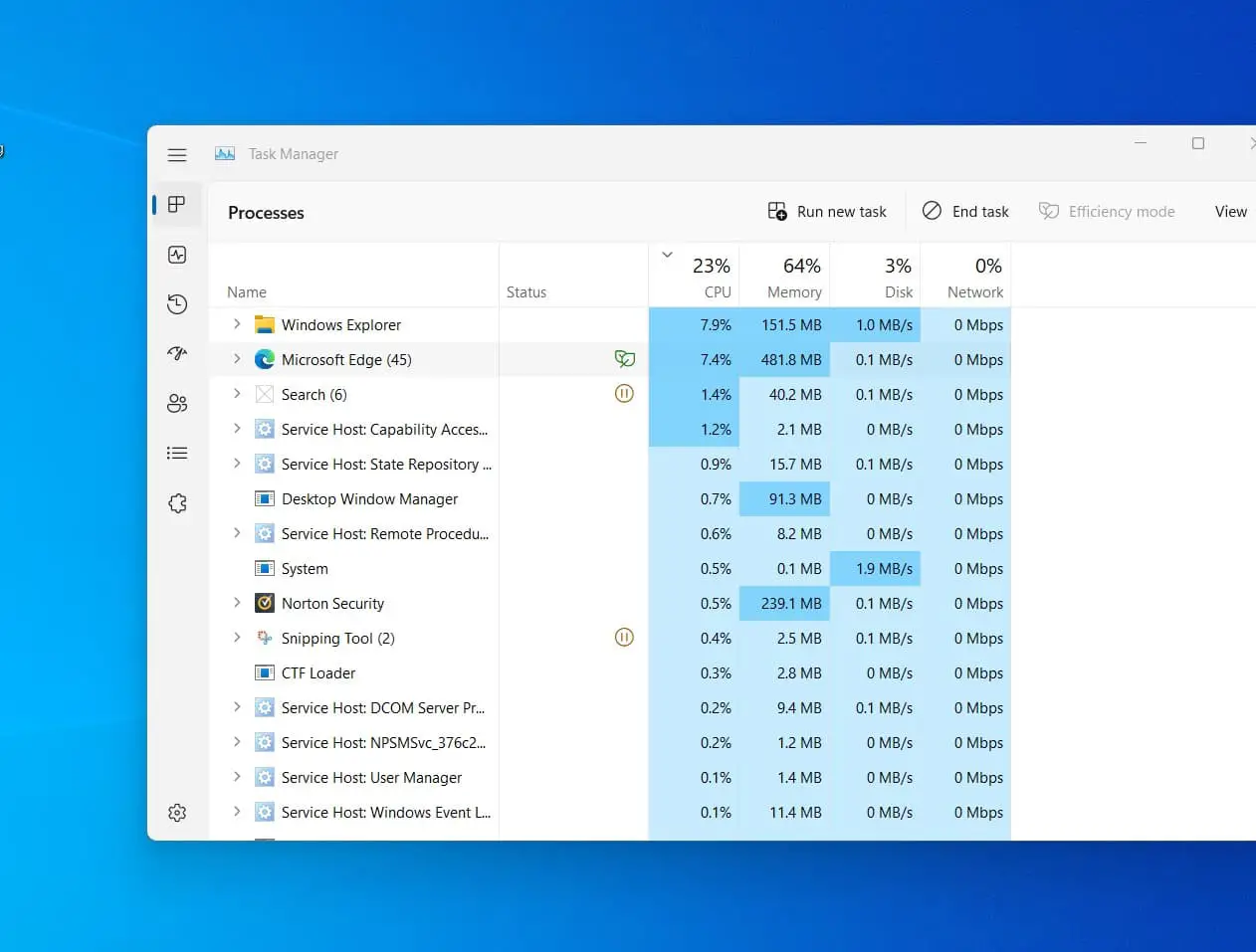The image size is (1256, 952).
Task: Open the App history page icon
Action: click(x=177, y=304)
